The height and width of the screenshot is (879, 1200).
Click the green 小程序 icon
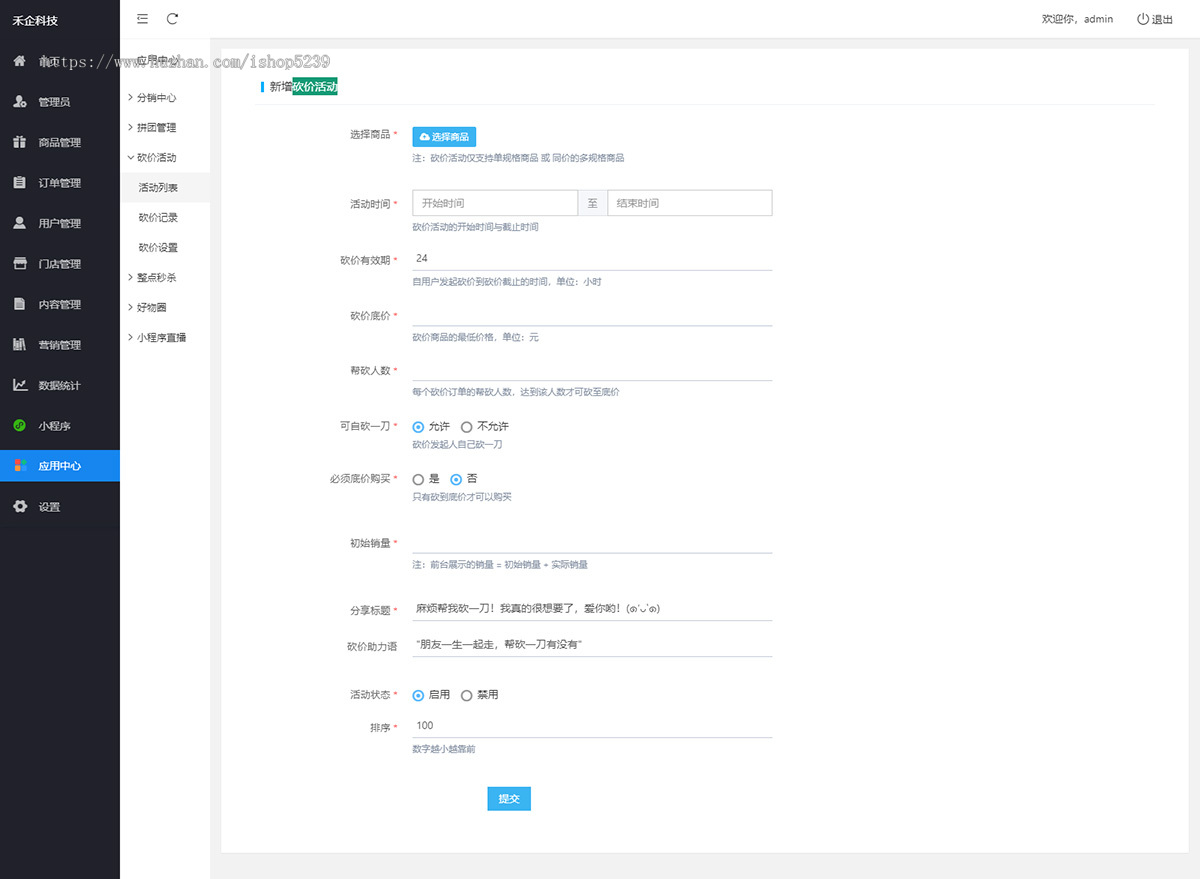point(19,426)
